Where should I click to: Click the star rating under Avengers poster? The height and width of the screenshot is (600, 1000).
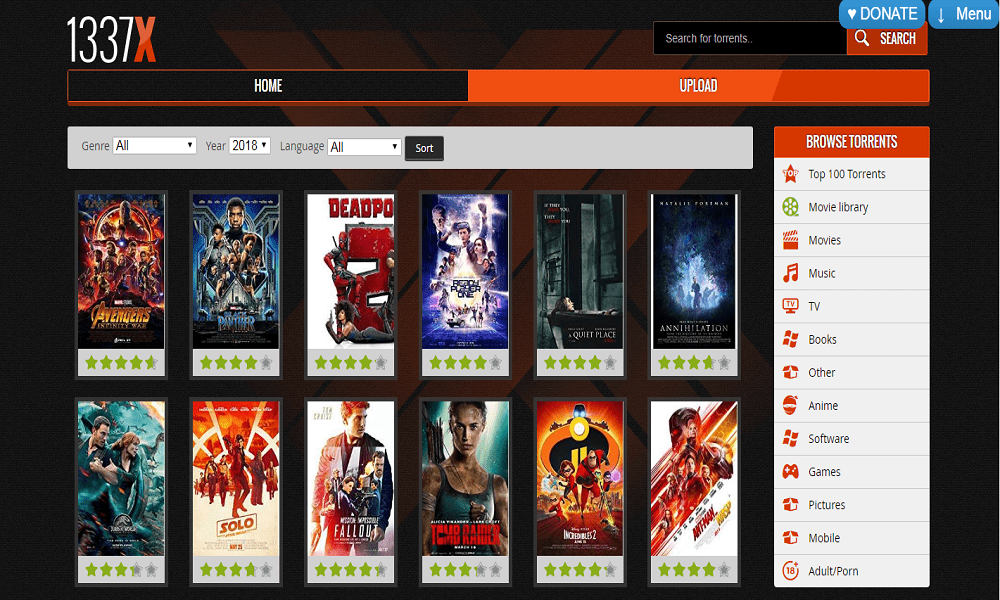tap(121, 363)
